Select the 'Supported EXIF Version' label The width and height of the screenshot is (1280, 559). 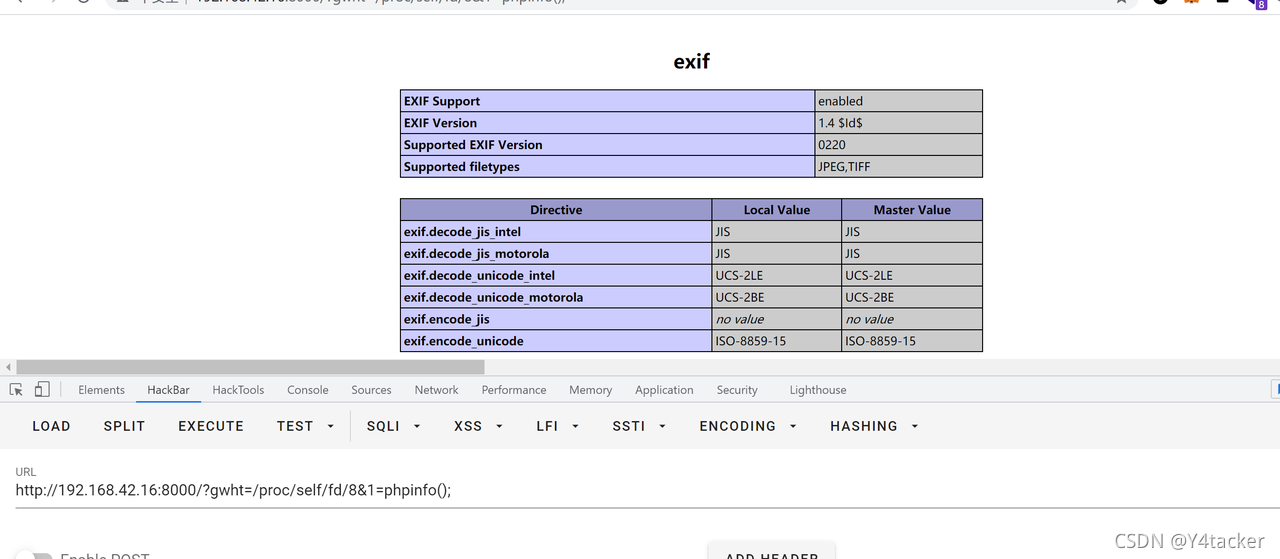click(473, 145)
